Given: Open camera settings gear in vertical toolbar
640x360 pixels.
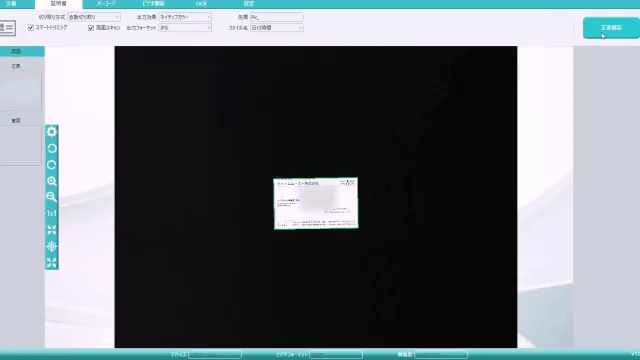Looking at the screenshot, I should tap(51, 131).
